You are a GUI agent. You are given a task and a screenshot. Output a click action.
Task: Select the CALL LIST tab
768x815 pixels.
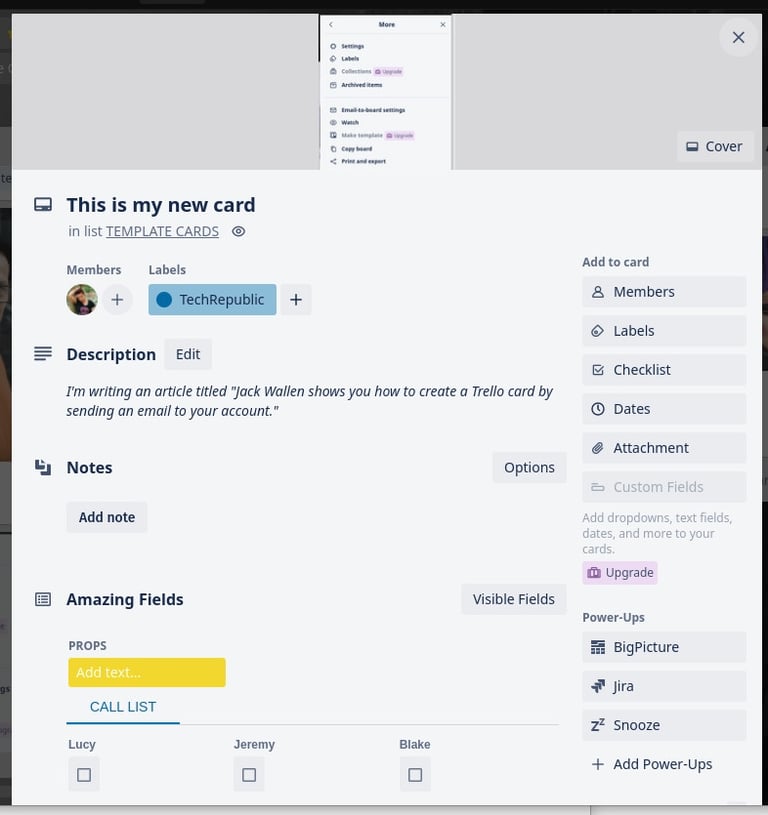point(123,707)
